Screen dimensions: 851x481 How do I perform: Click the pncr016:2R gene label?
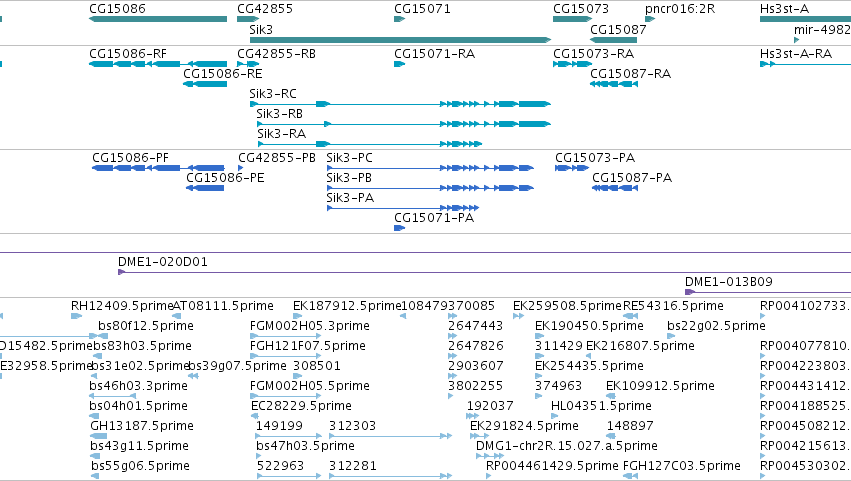(680, 9)
